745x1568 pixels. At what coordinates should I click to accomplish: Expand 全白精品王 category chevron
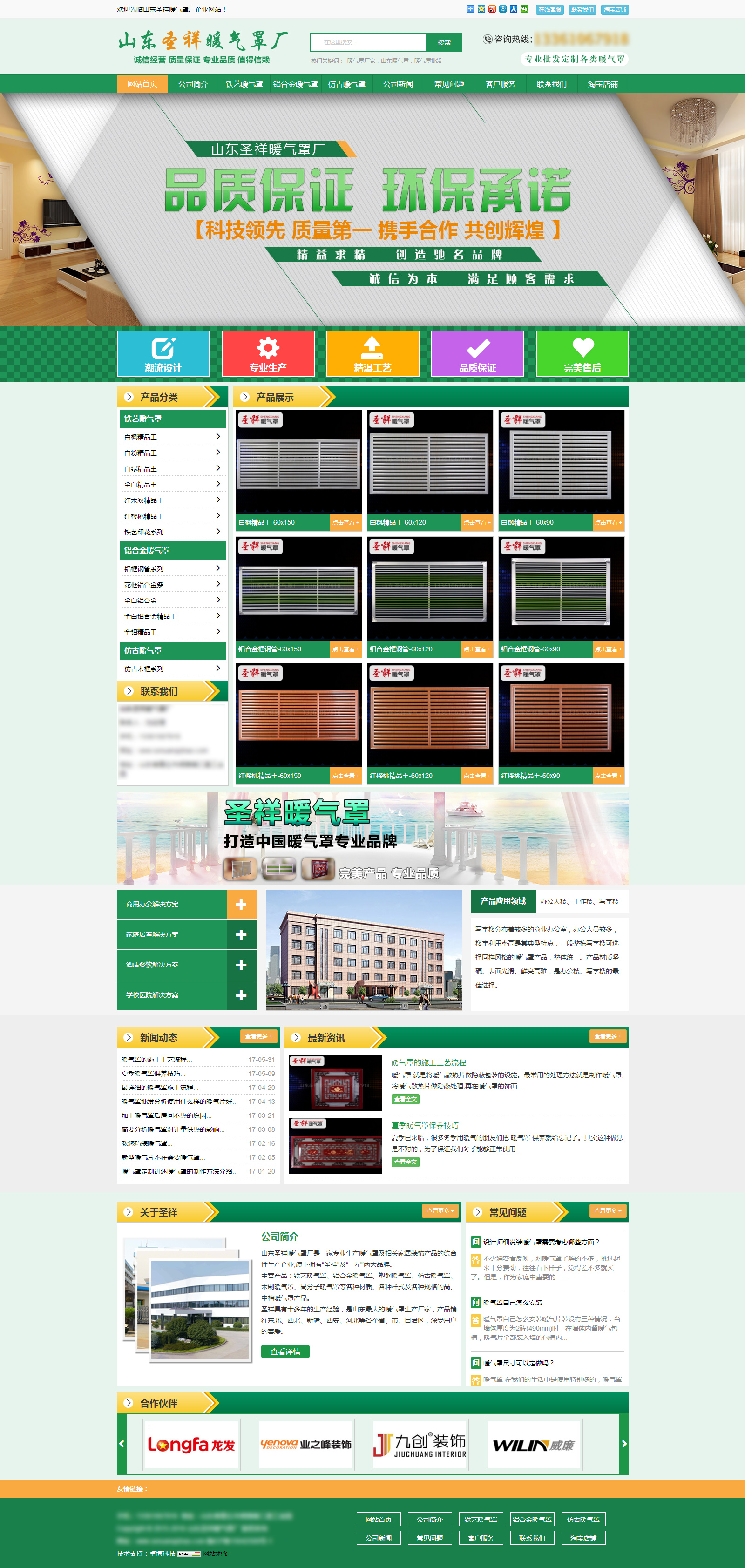[x=218, y=484]
